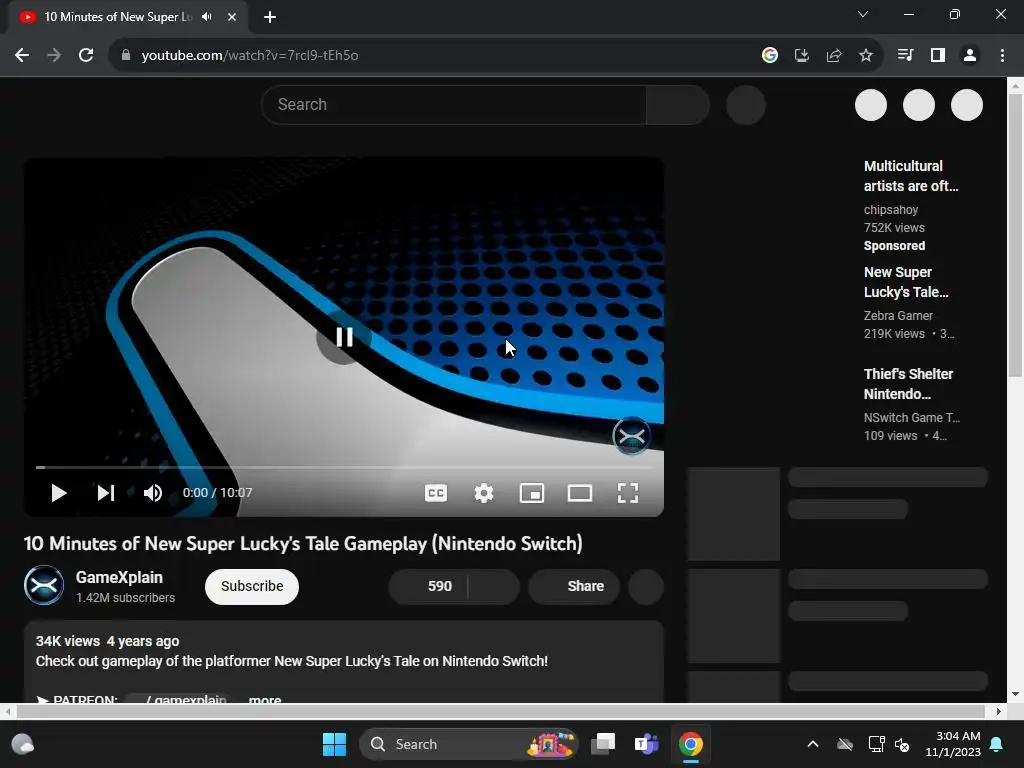Screen dimensions: 1024x768
Task: Open weather widget in taskbar
Action: tap(23, 744)
